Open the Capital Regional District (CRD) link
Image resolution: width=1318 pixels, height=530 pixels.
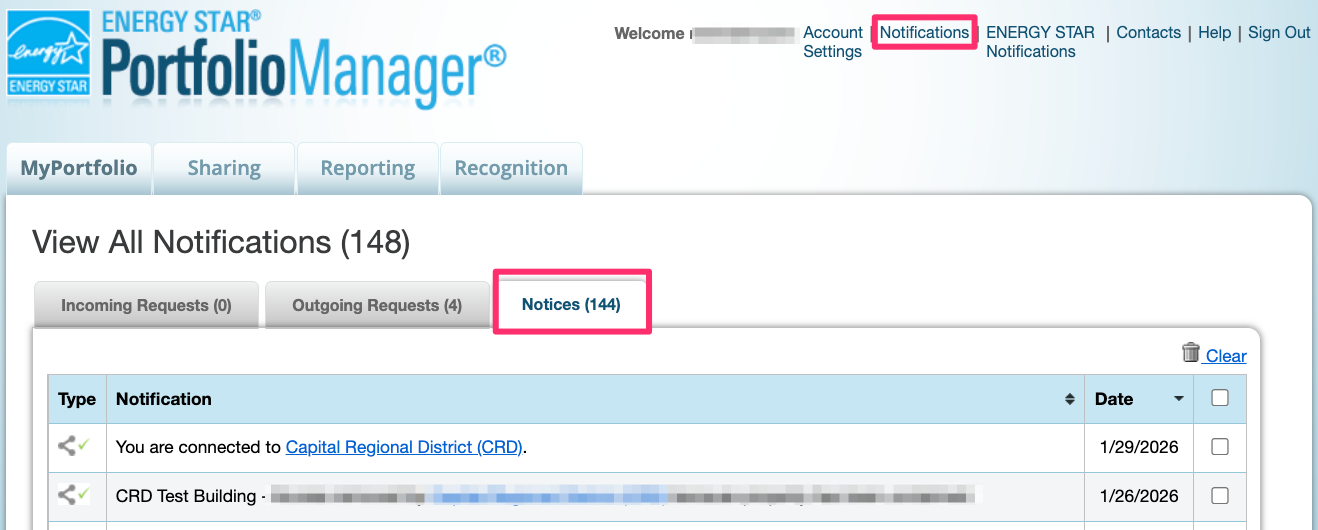(404, 447)
